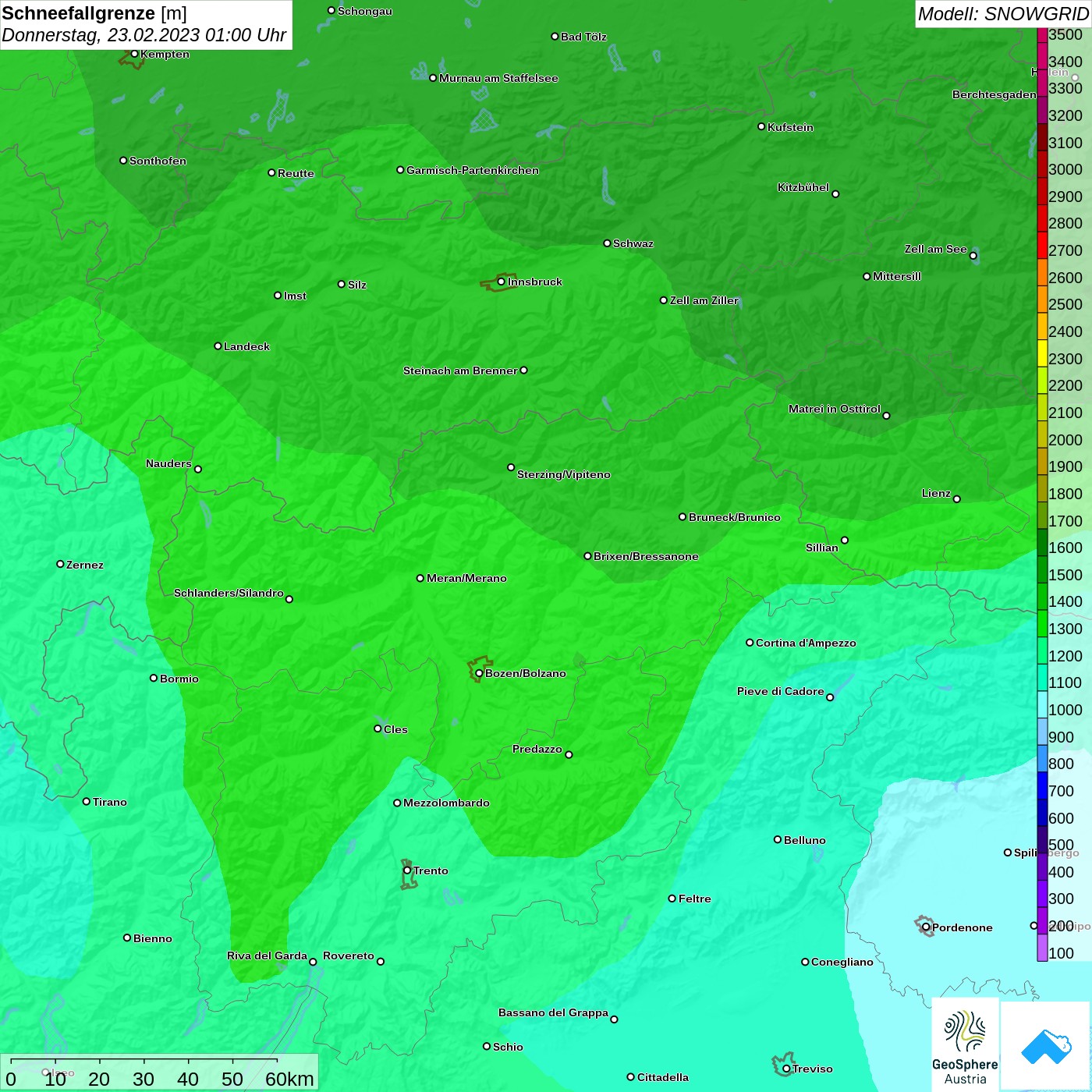Select the Riva del Garda label
Screen dimensions: 1092x1092
point(267,955)
